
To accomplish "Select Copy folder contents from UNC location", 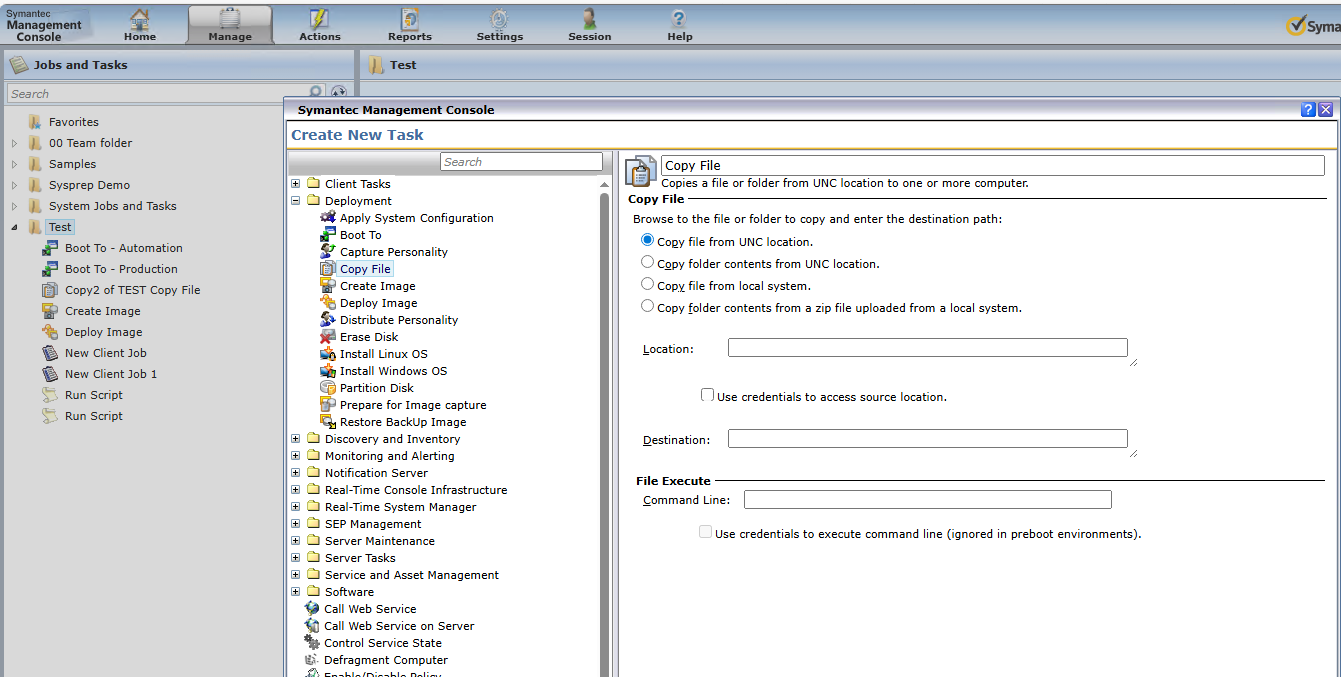I will 648,263.
